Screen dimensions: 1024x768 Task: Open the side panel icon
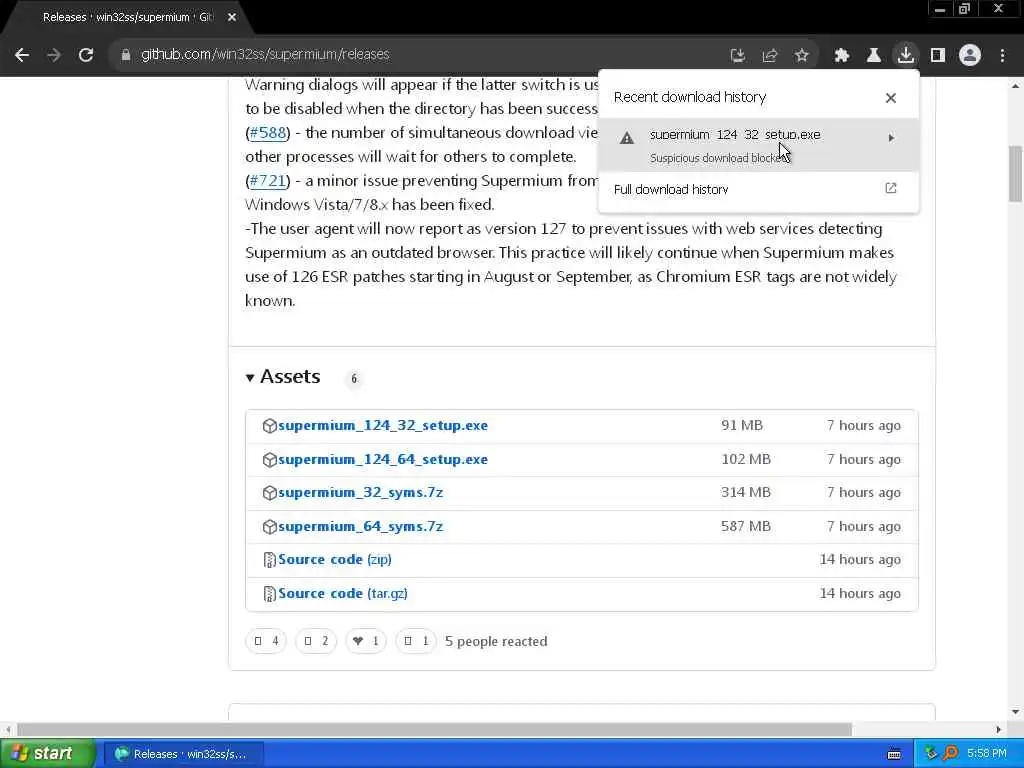click(x=938, y=56)
